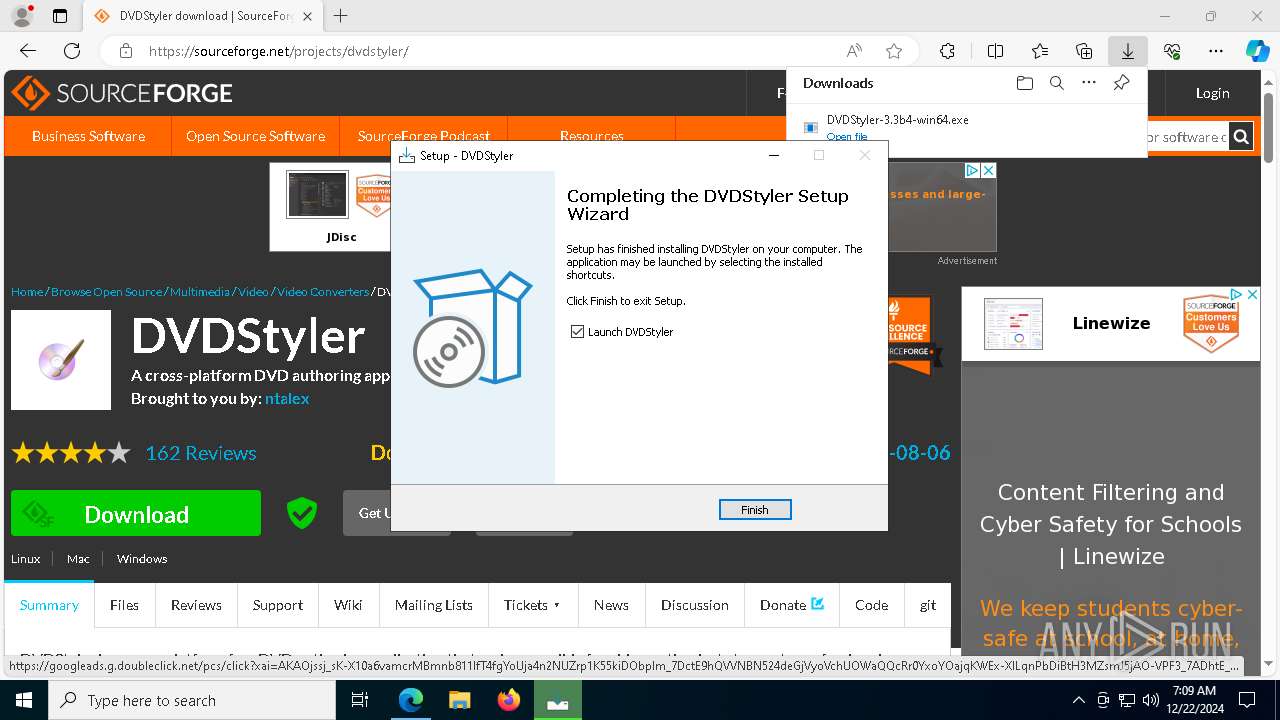
Task: Click the Read aloud icon
Action: click(854, 51)
